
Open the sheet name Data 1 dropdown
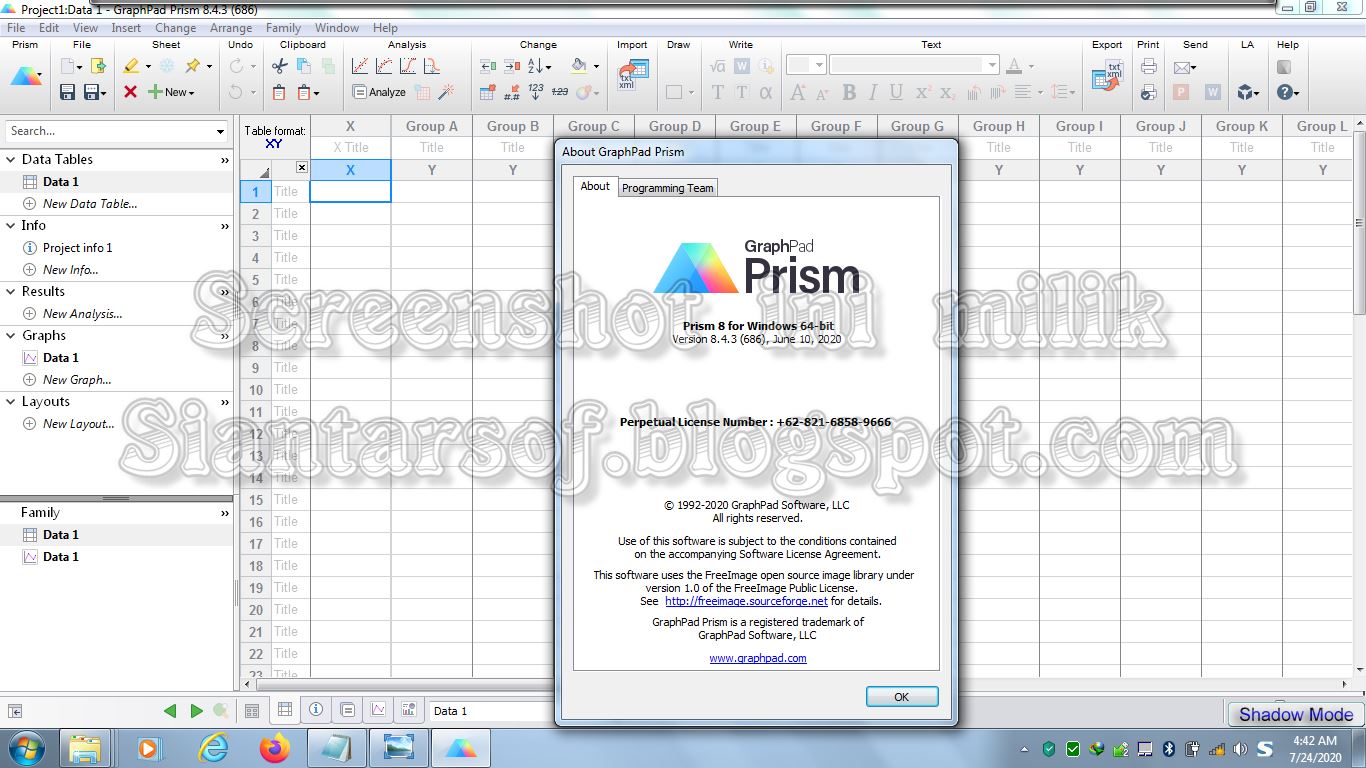[491, 711]
